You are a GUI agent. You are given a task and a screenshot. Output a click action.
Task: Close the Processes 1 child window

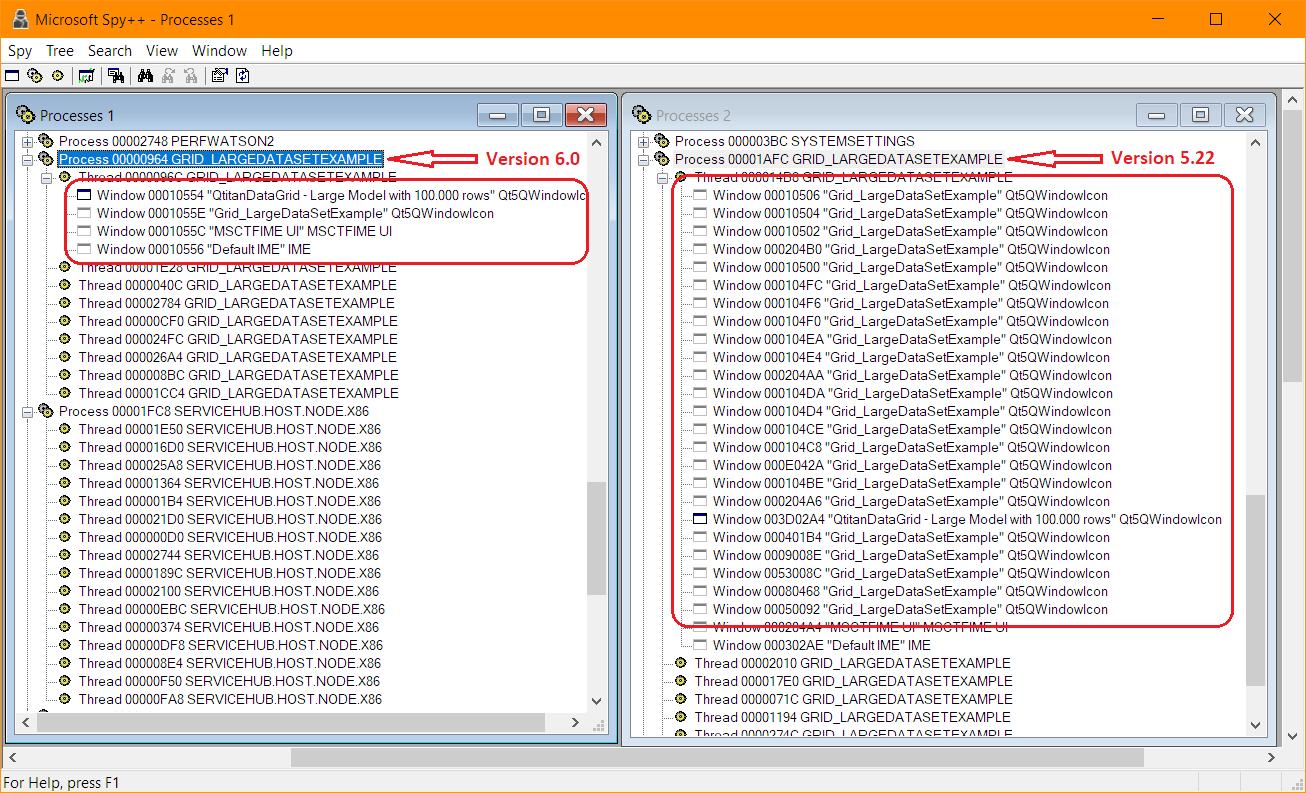tap(586, 115)
